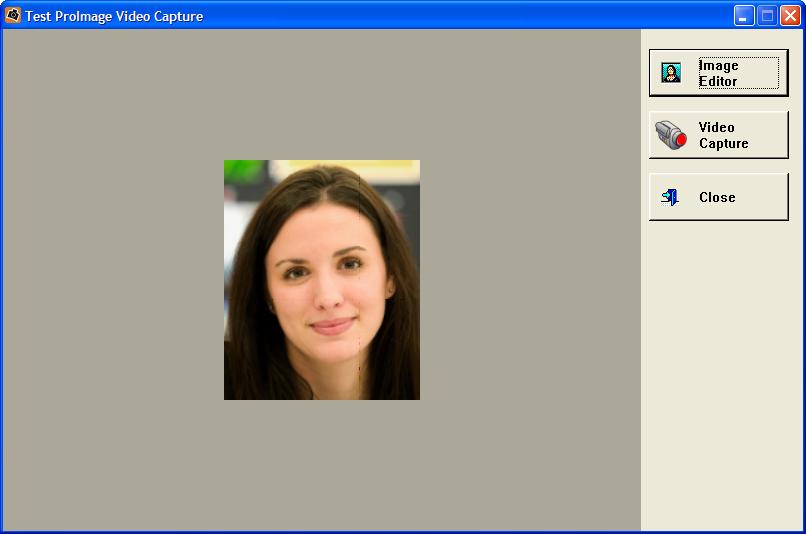
Task: Click the red lens dot on camcorder icon
Action: 682,139
